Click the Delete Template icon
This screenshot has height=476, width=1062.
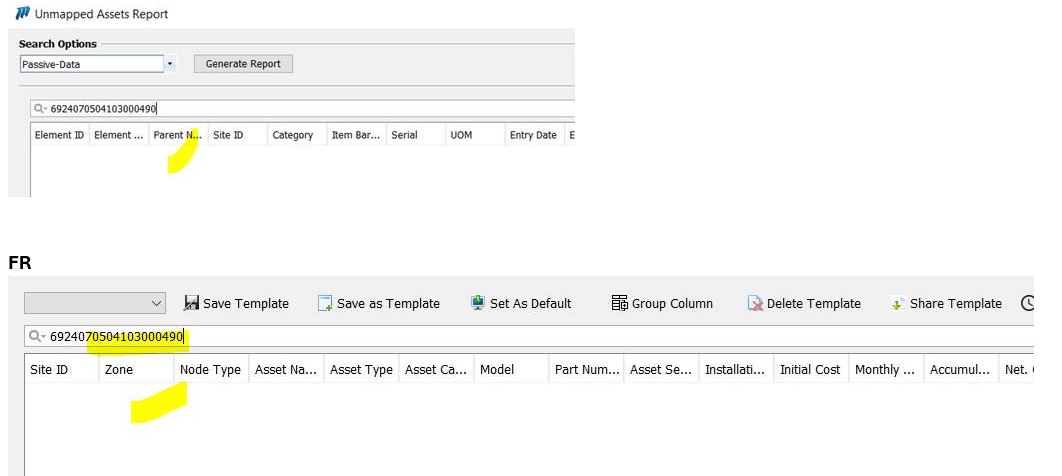(x=756, y=303)
